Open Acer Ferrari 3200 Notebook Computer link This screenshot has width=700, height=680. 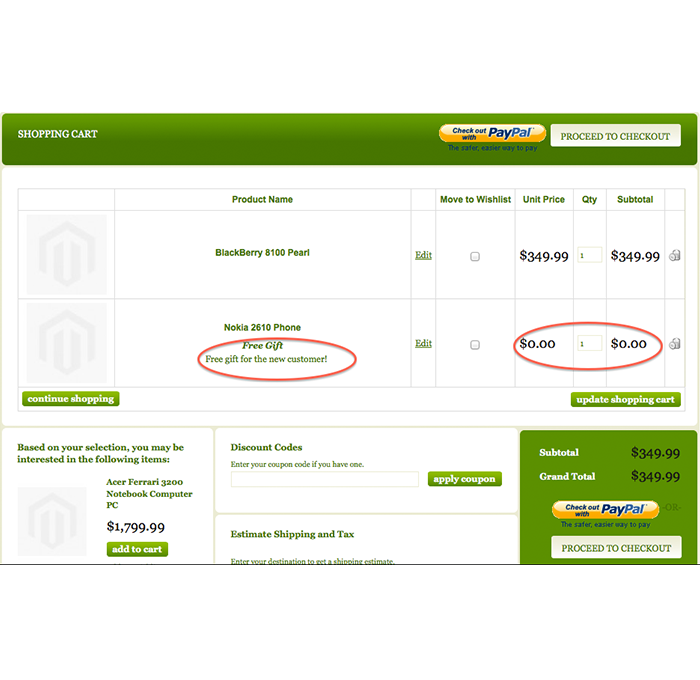149,493
